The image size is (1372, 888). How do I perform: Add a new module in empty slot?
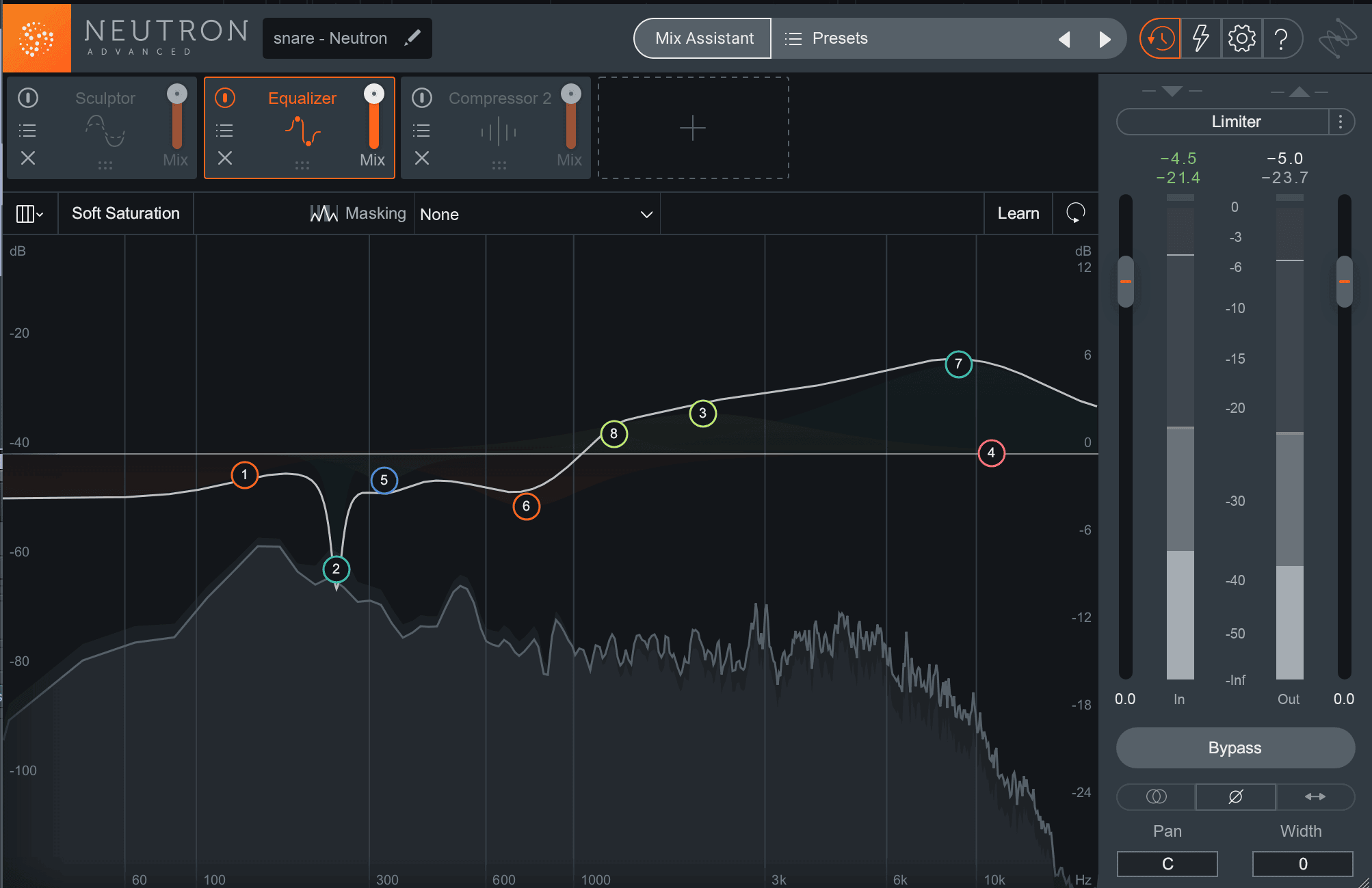pos(693,128)
